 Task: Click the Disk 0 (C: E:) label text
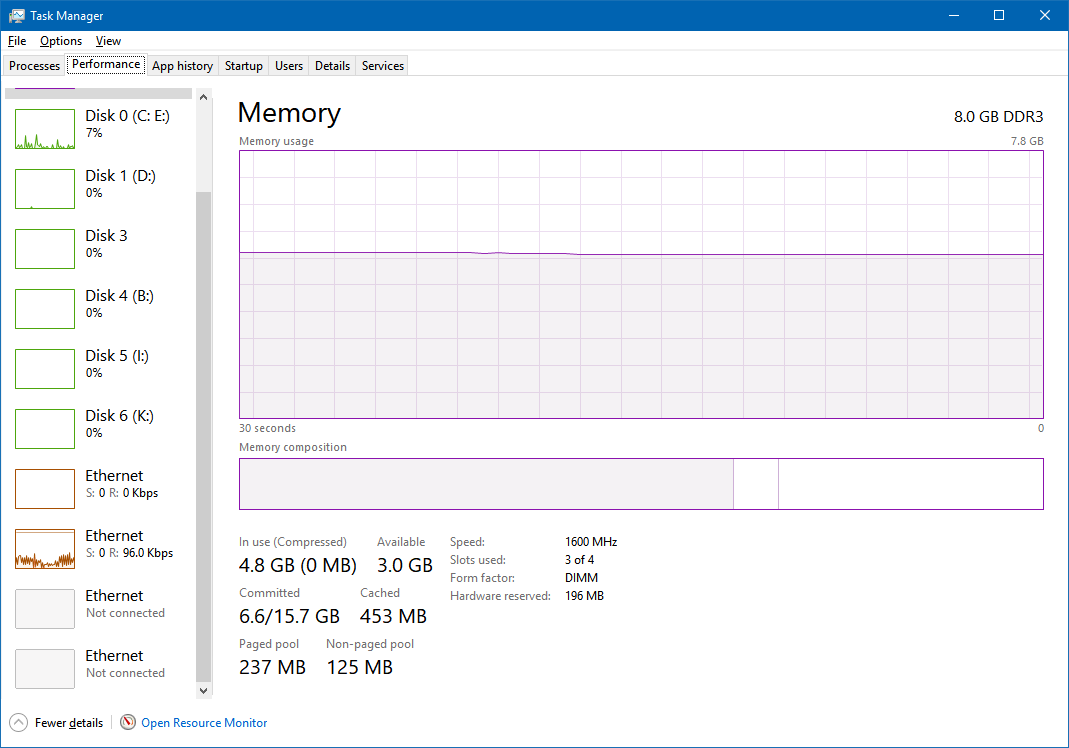[127, 116]
